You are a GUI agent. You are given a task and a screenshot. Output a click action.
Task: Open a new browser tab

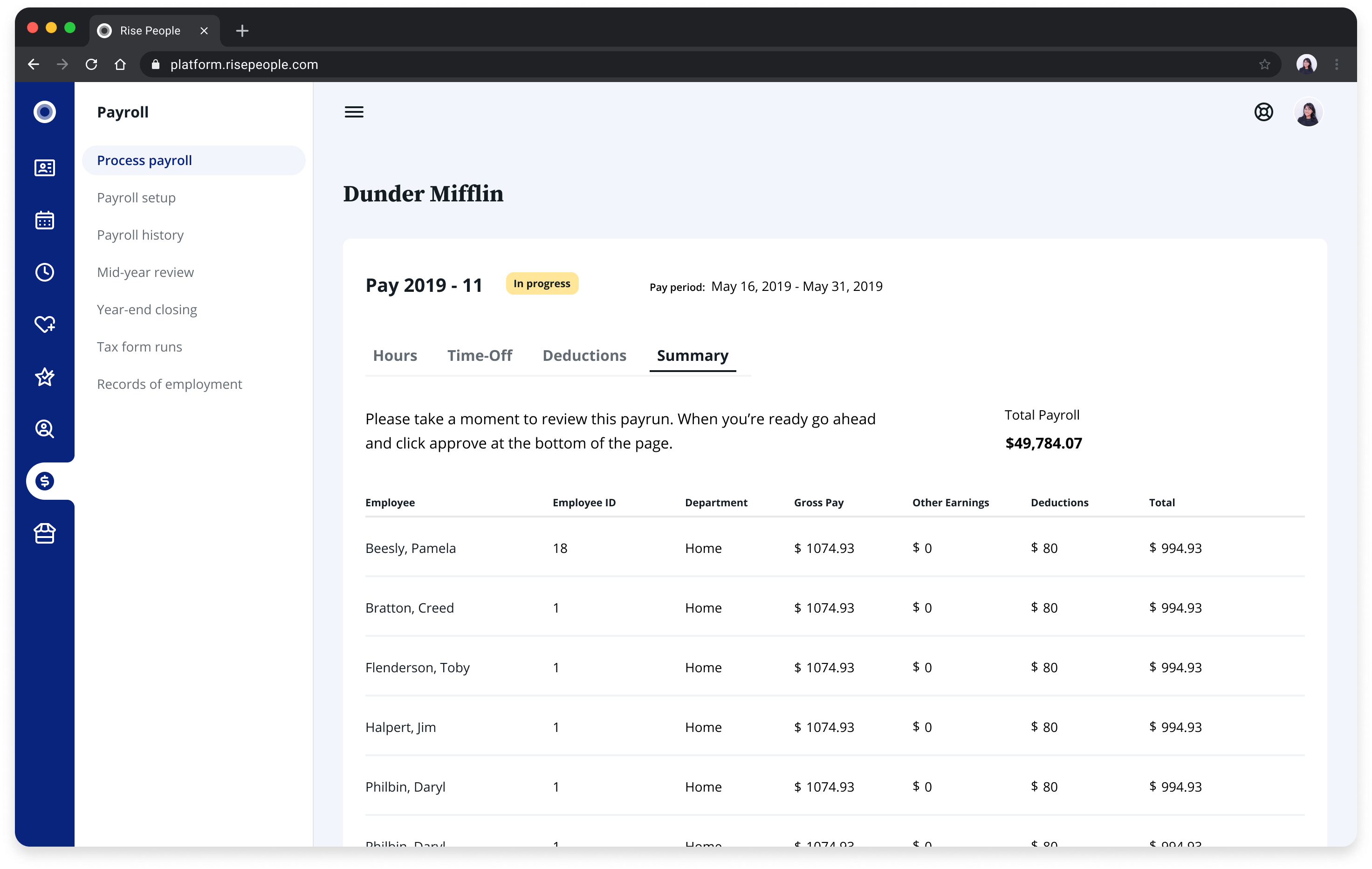(x=241, y=31)
